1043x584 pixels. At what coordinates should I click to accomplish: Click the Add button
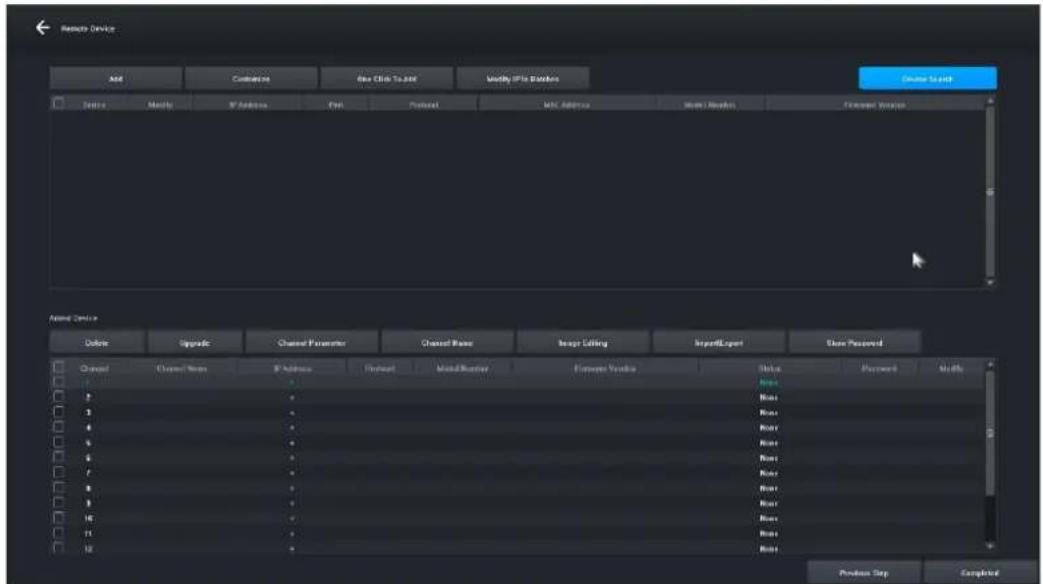(x=116, y=78)
